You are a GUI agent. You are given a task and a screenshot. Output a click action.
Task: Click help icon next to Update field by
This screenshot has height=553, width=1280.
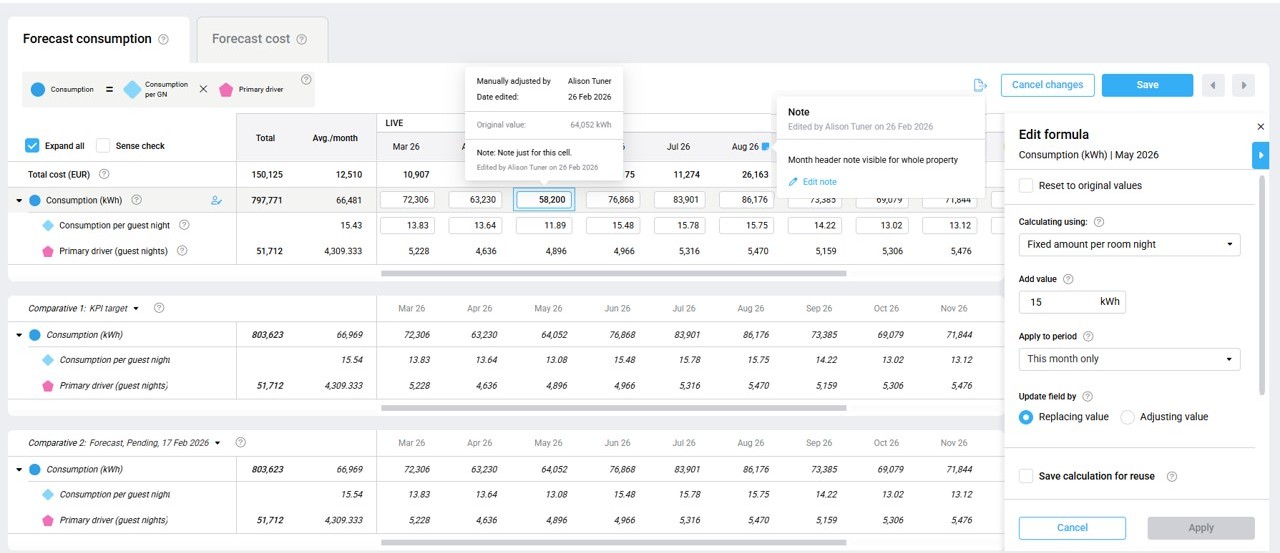(1087, 397)
